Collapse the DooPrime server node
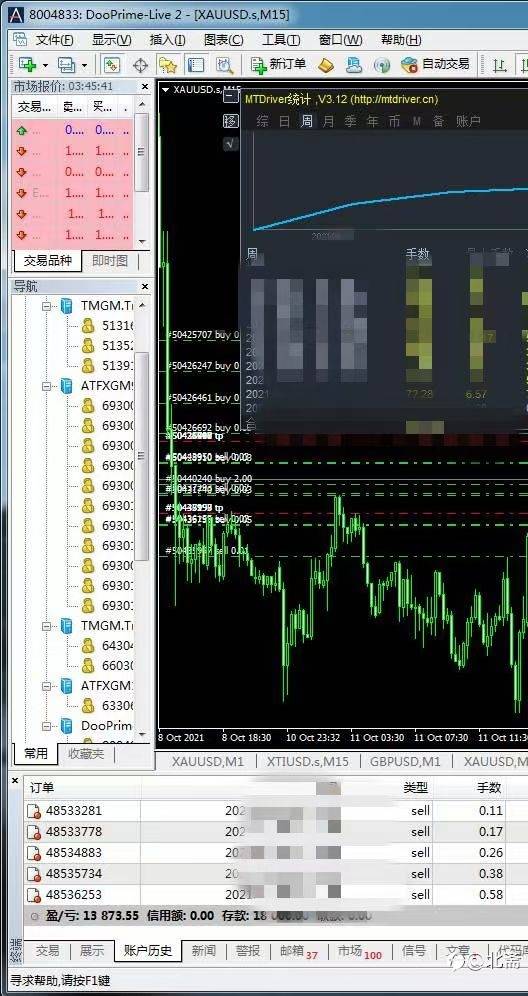Viewport: 528px width, 996px height. [46, 726]
